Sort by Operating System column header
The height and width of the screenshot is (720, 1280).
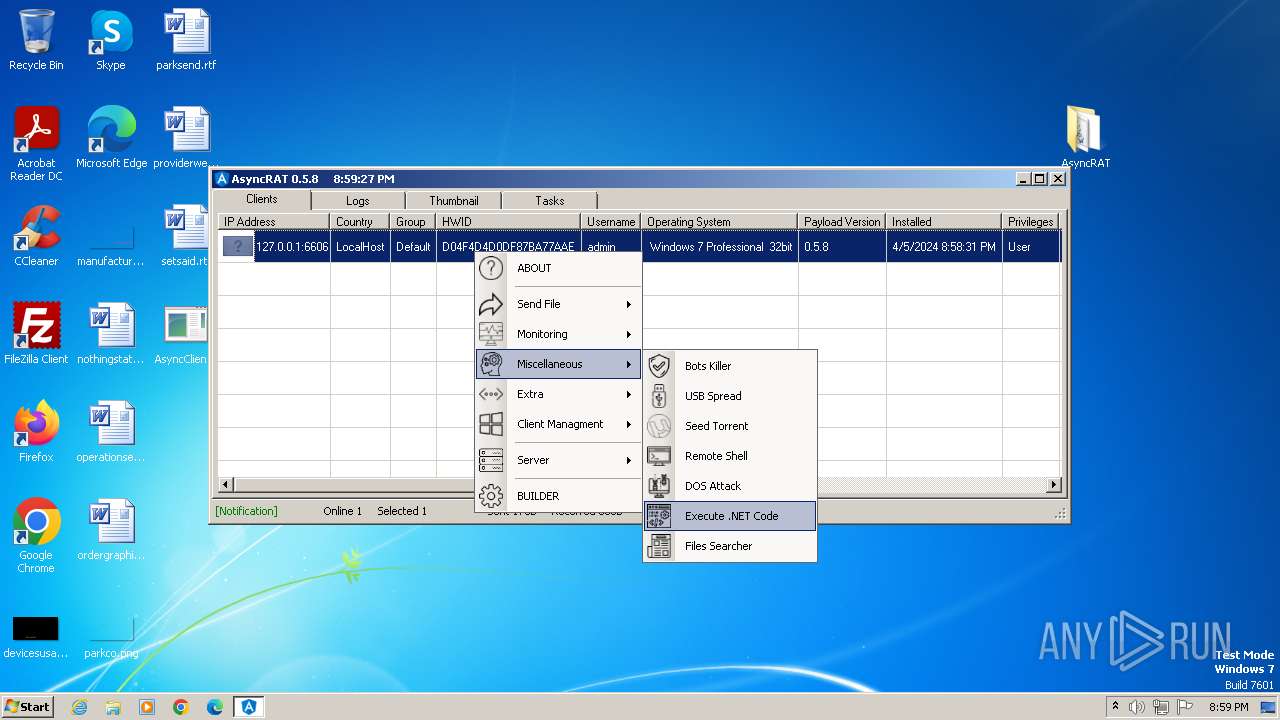pos(720,222)
